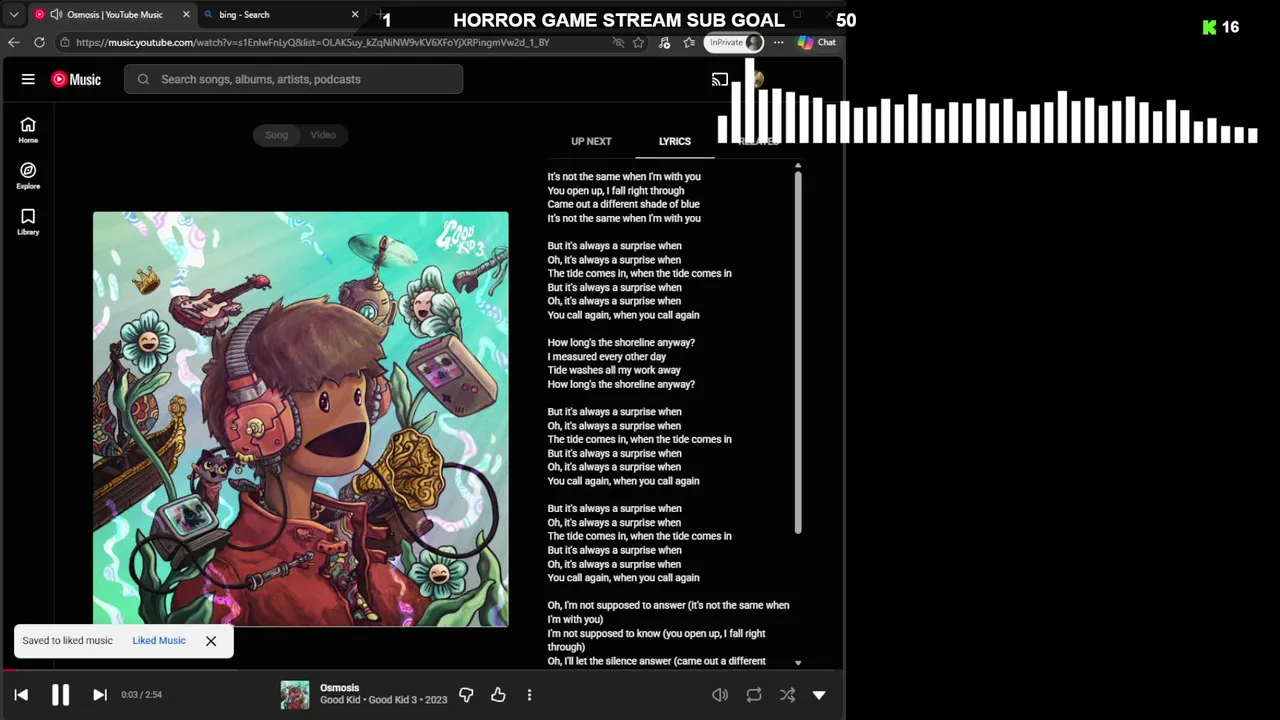The height and width of the screenshot is (720, 1280).
Task: Open the song's three-dot action menu
Action: [x=529, y=694]
